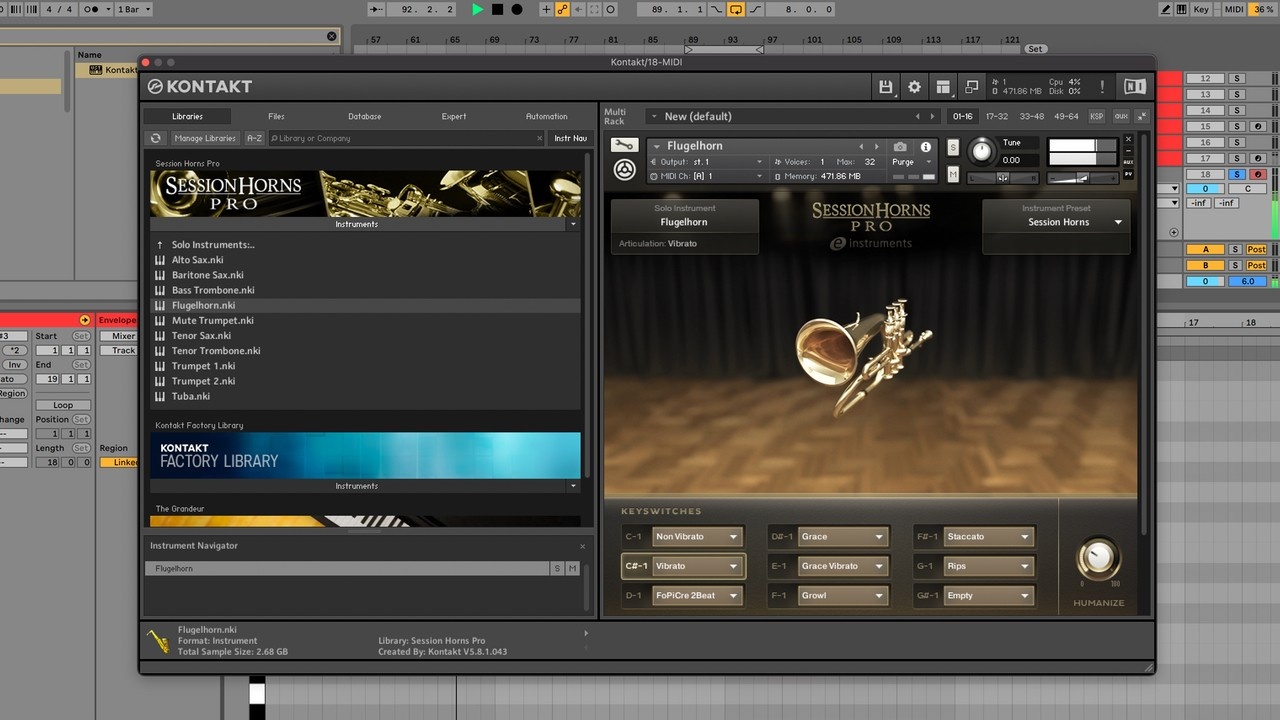This screenshot has width=1280, height=720.
Task: Open the Automation tab
Action: pos(546,116)
